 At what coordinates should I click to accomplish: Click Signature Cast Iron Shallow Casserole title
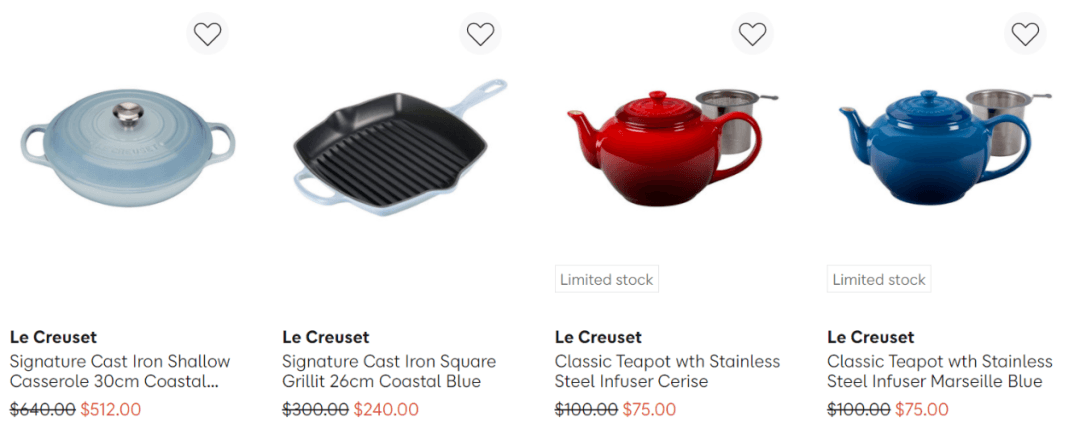click(120, 371)
